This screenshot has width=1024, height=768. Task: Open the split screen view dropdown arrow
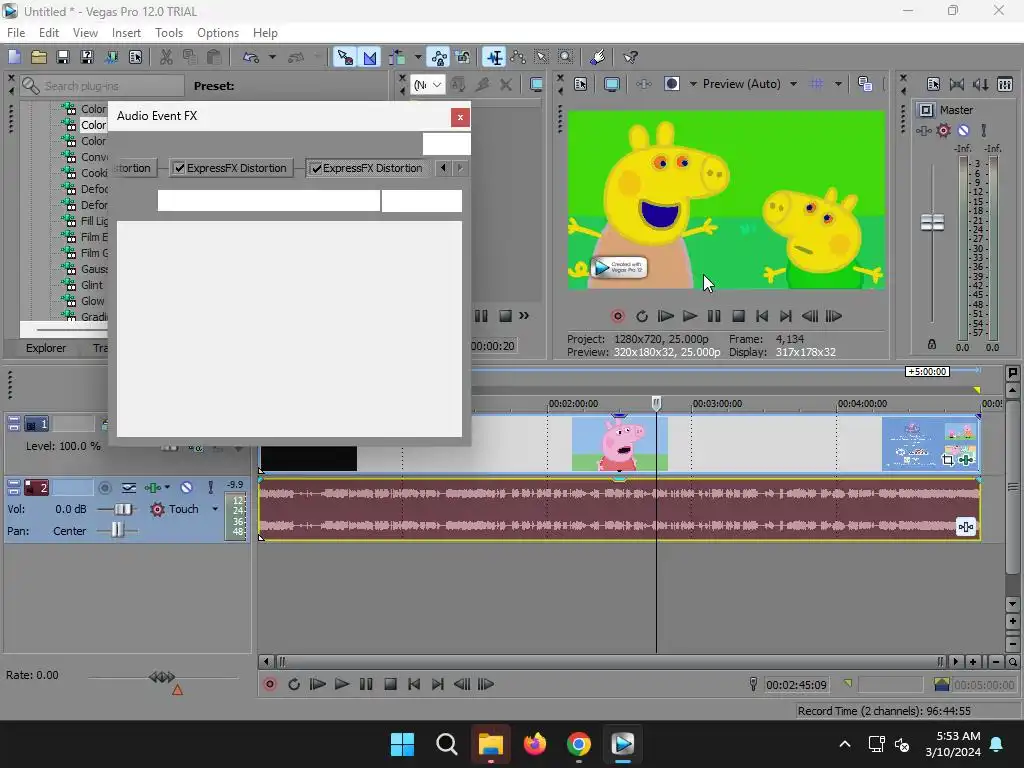click(x=693, y=84)
